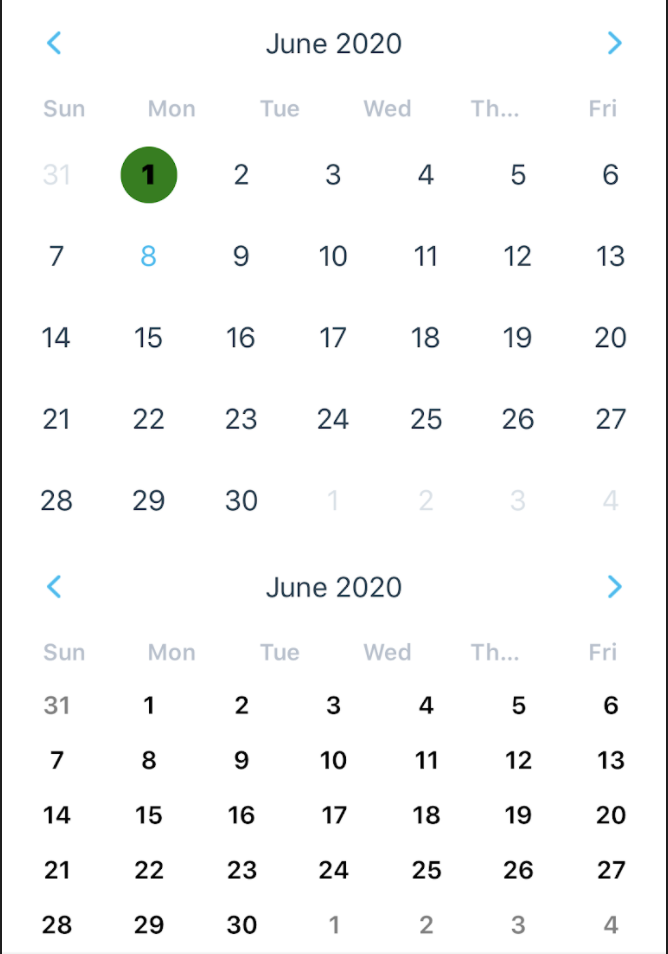
Task: Advance top calendar to July
Action: tap(614, 43)
